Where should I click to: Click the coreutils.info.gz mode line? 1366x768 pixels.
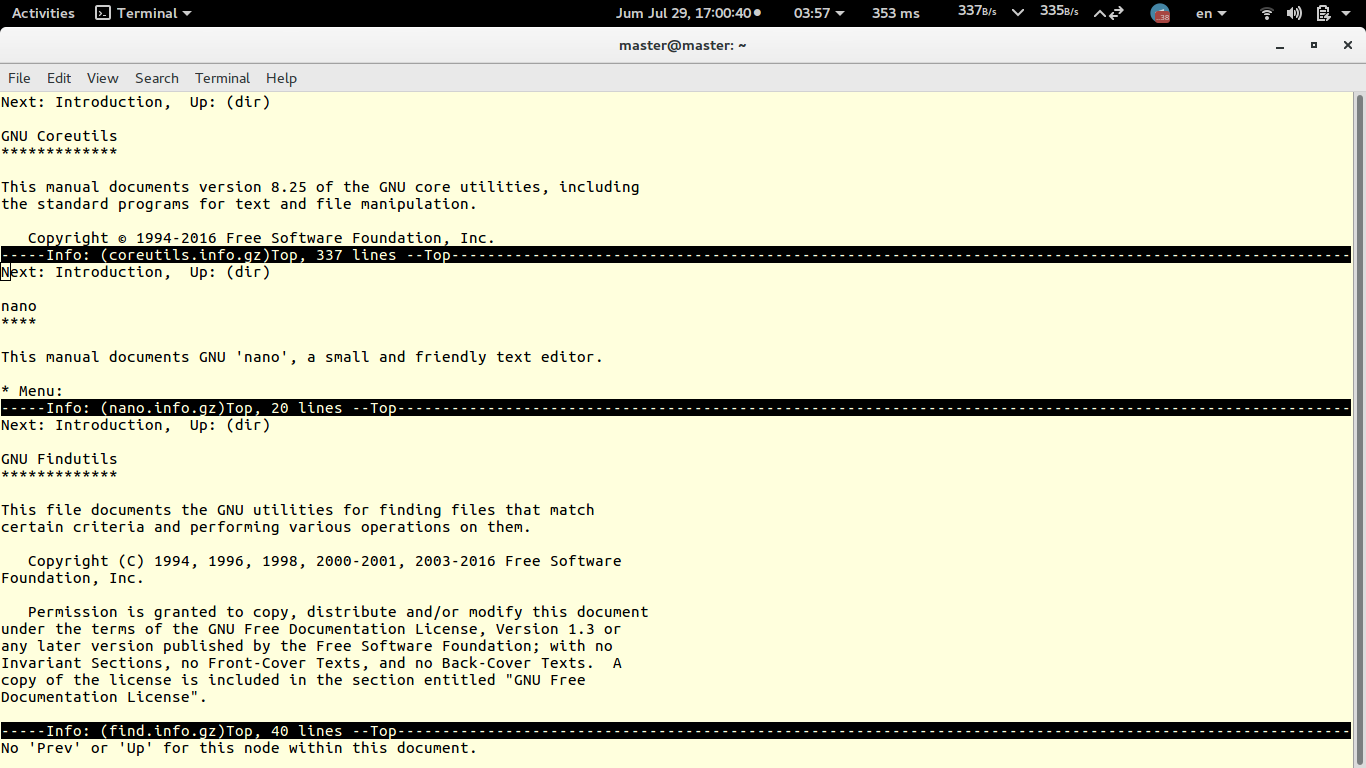[675, 255]
